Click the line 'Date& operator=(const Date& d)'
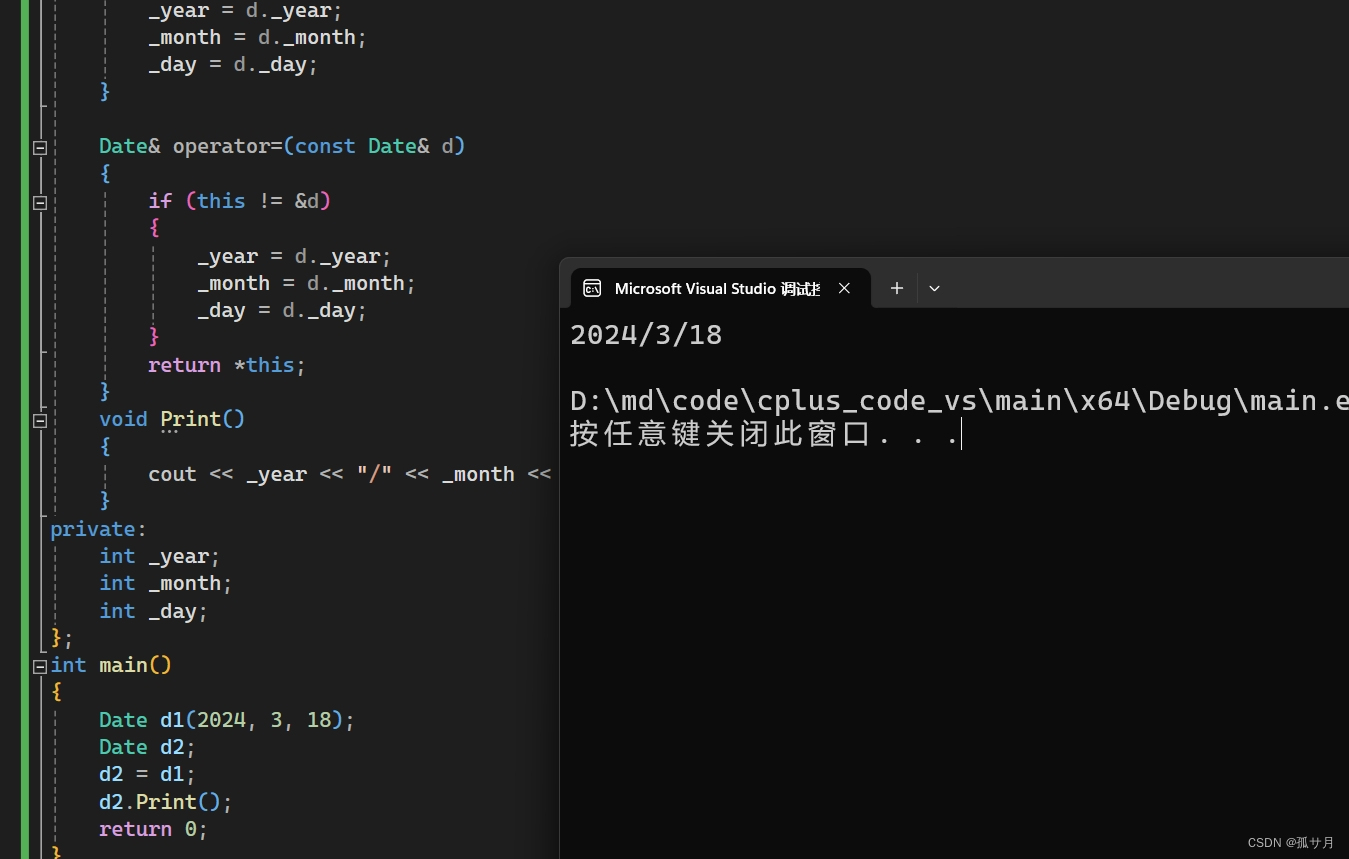The width and height of the screenshot is (1349, 859). (x=282, y=146)
